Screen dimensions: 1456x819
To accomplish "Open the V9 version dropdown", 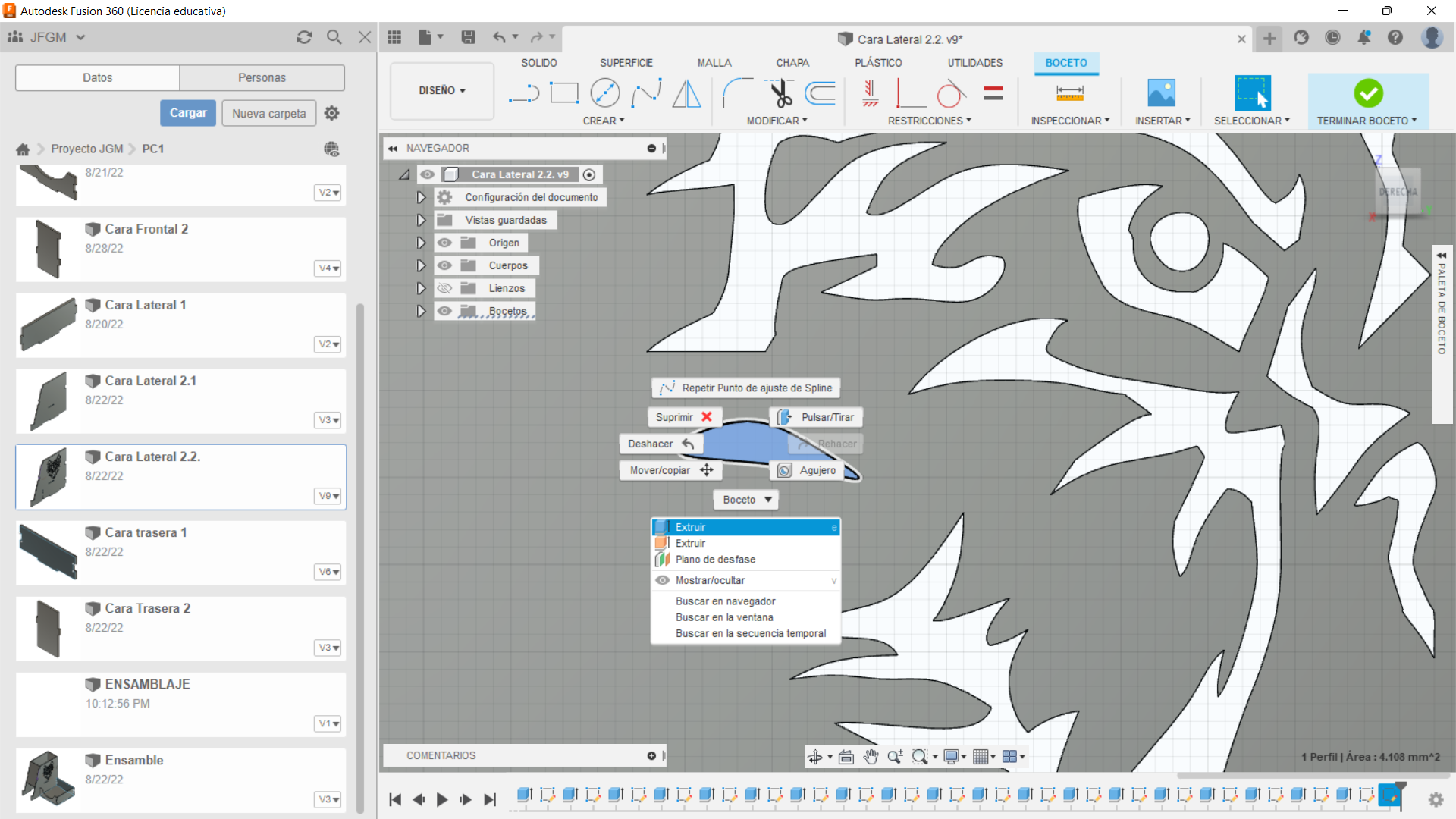I will pyautogui.click(x=328, y=496).
